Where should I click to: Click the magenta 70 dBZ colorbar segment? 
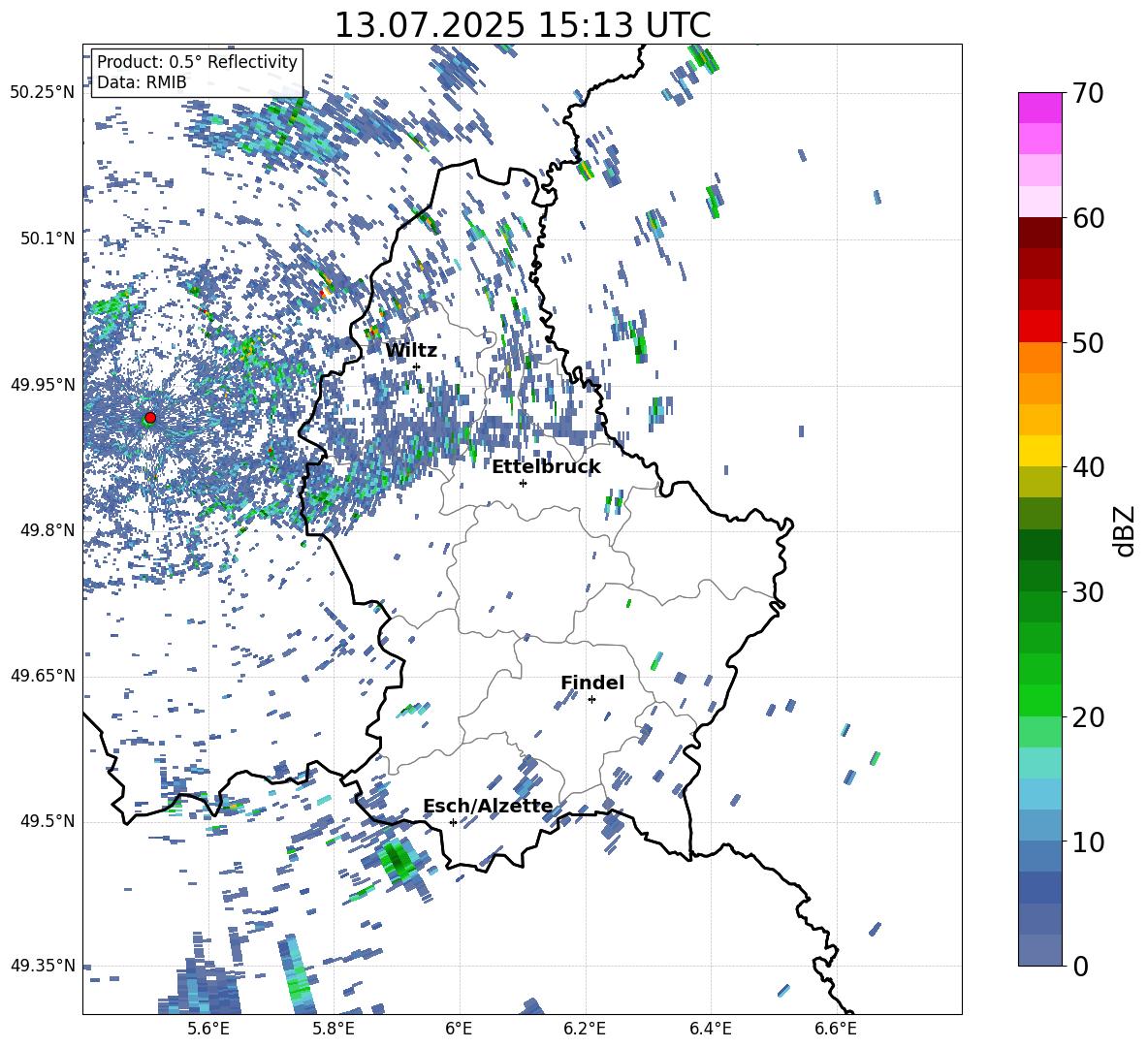point(1039,108)
